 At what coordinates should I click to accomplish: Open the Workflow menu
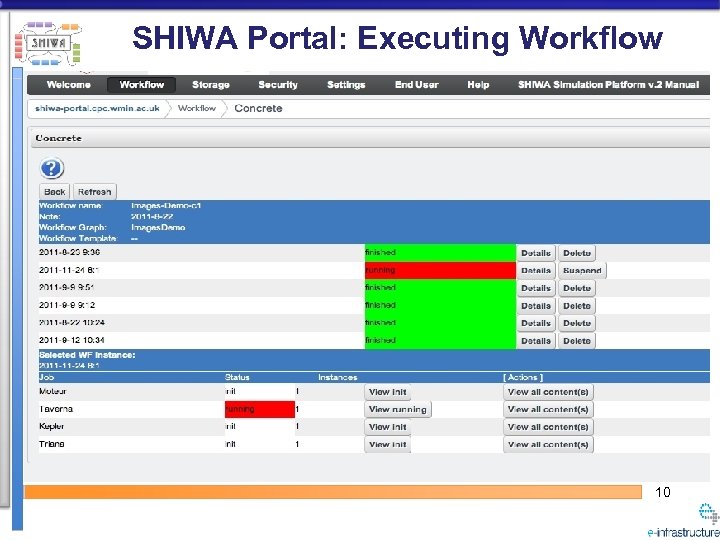(141, 84)
